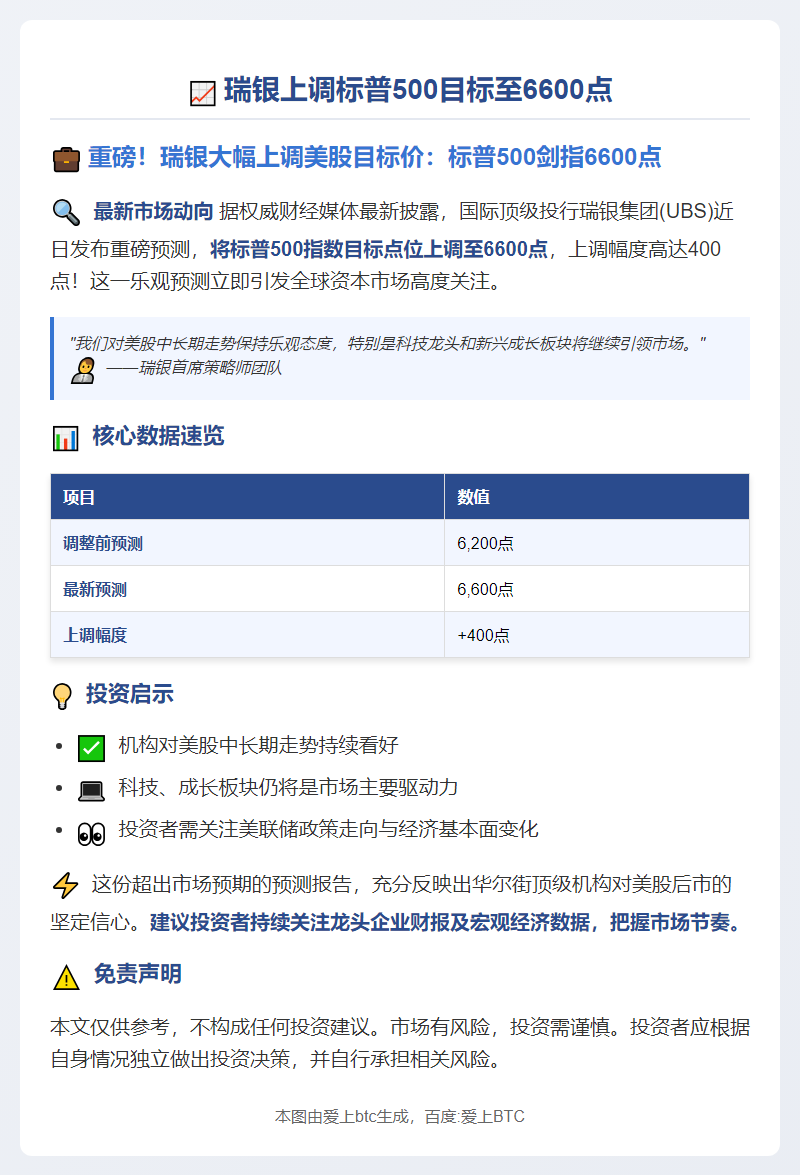Click the bold phrase 将标普500指数目标点位上调至6600点

tap(379, 249)
